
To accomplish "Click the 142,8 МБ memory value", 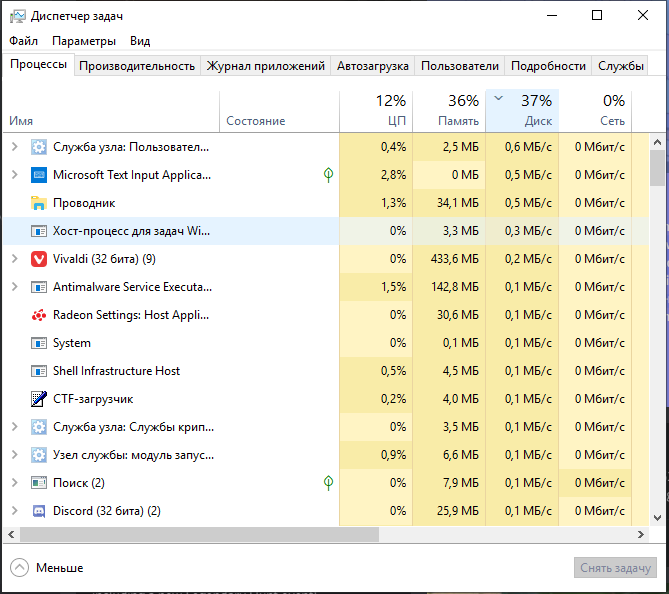I will 455,287.
